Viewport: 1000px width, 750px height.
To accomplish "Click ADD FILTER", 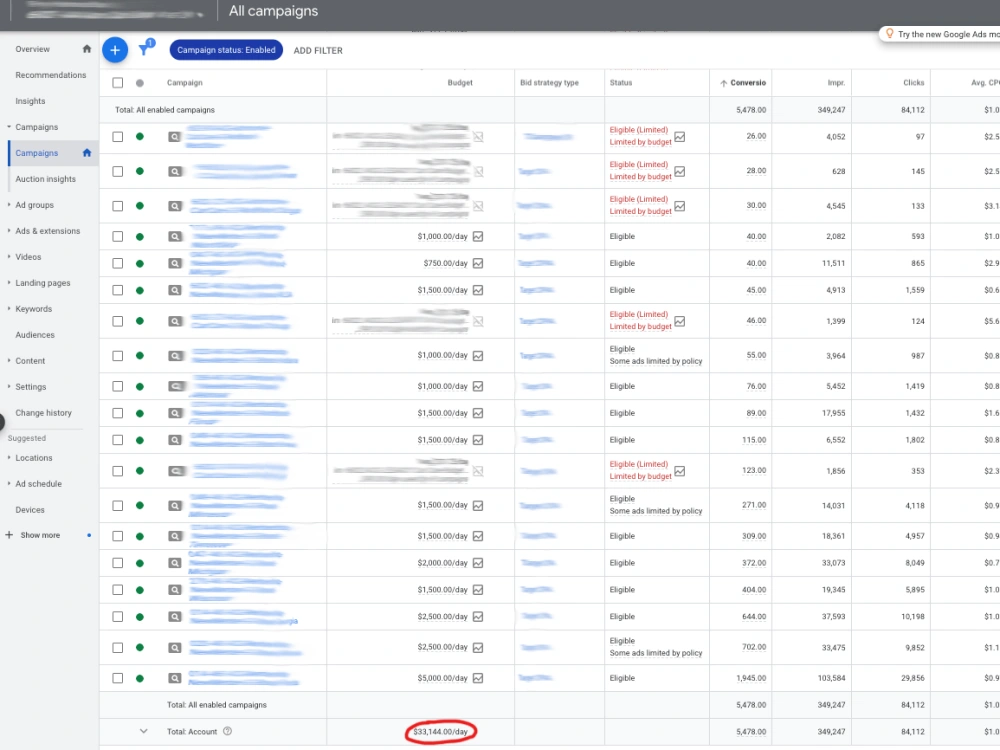I will (x=318, y=50).
